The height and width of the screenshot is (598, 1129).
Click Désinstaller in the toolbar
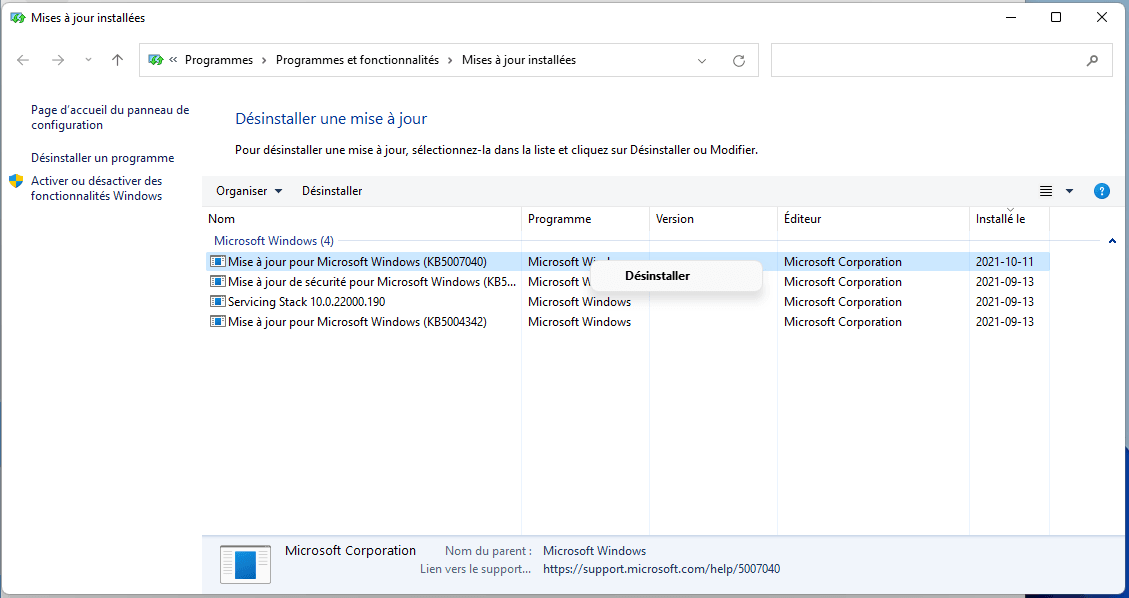coord(332,191)
